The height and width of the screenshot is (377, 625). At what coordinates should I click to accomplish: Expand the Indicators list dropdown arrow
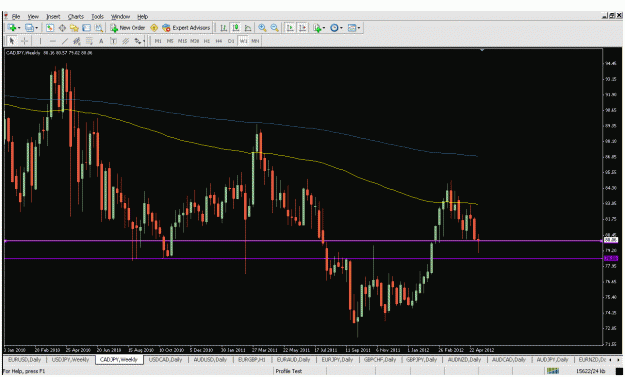tap(324, 28)
